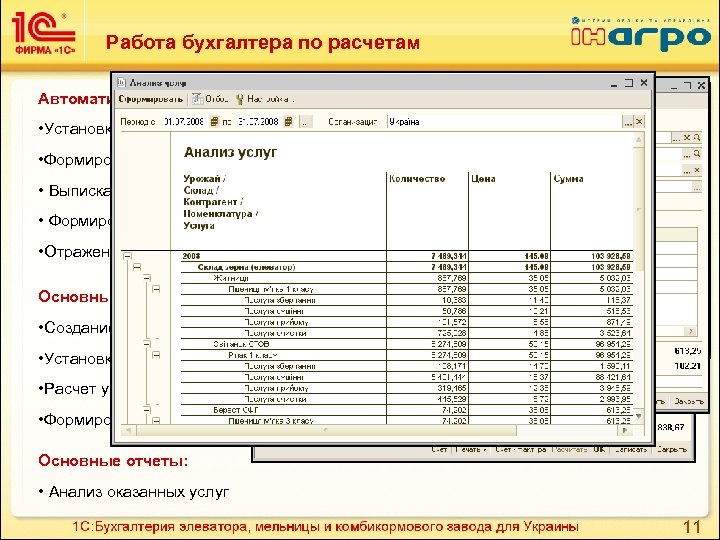Click the sum value 103 928,58 in 2008 row

(x=611, y=256)
